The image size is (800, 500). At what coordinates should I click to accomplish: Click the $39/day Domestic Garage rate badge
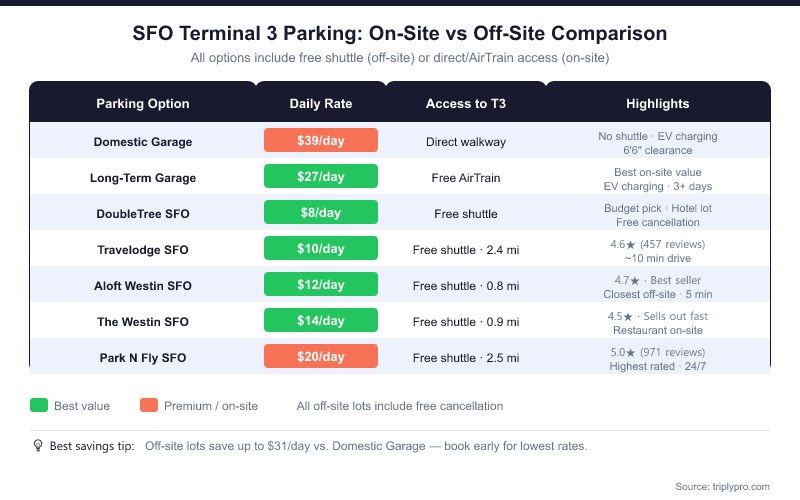(320, 140)
